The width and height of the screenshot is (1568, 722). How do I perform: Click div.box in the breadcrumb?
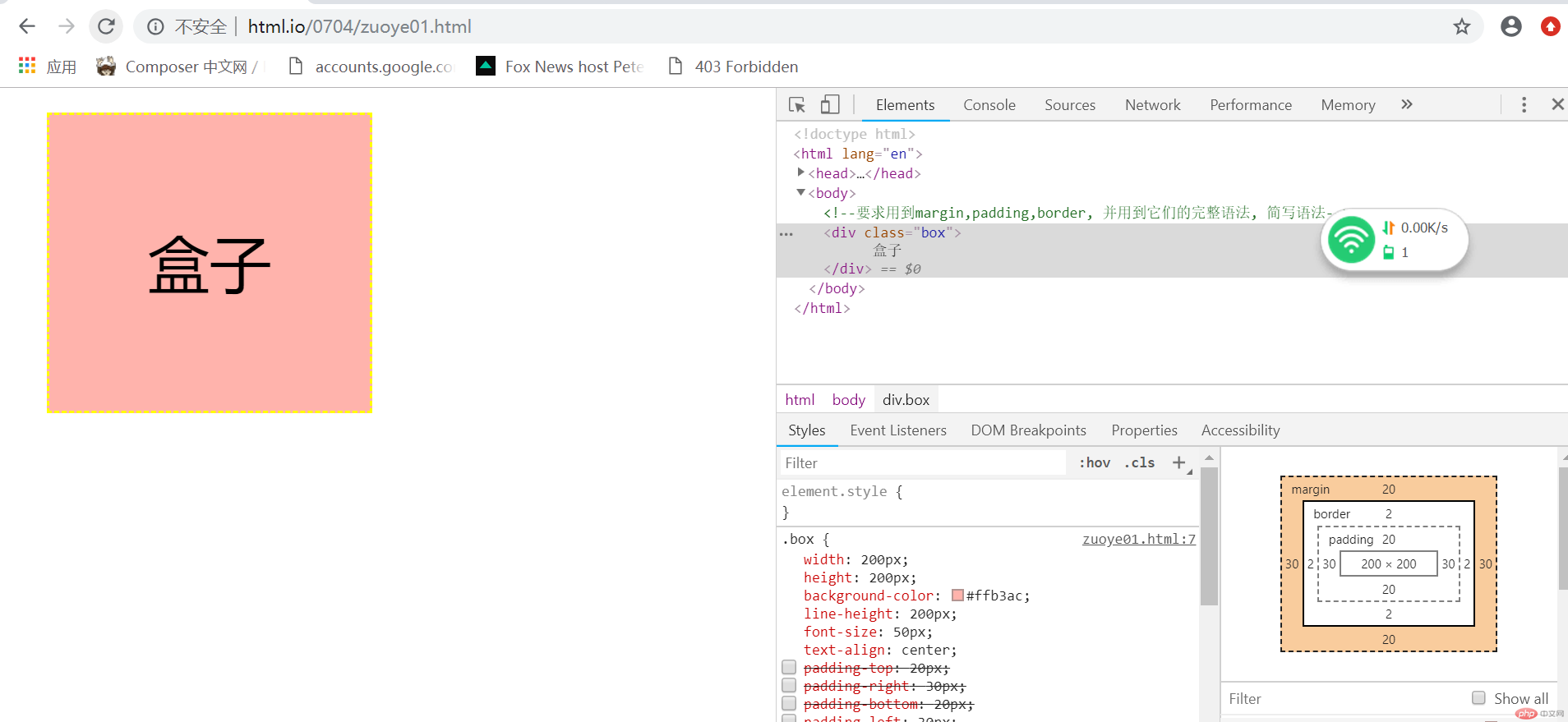(x=906, y=400)
